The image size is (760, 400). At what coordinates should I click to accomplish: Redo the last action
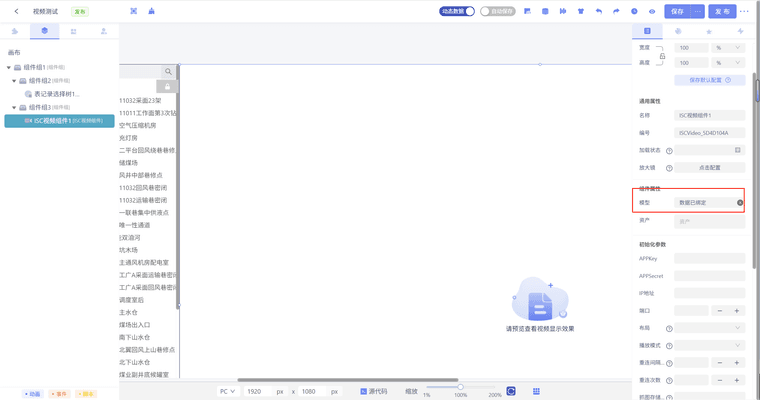pyautogui.click(x=616, y=11)
